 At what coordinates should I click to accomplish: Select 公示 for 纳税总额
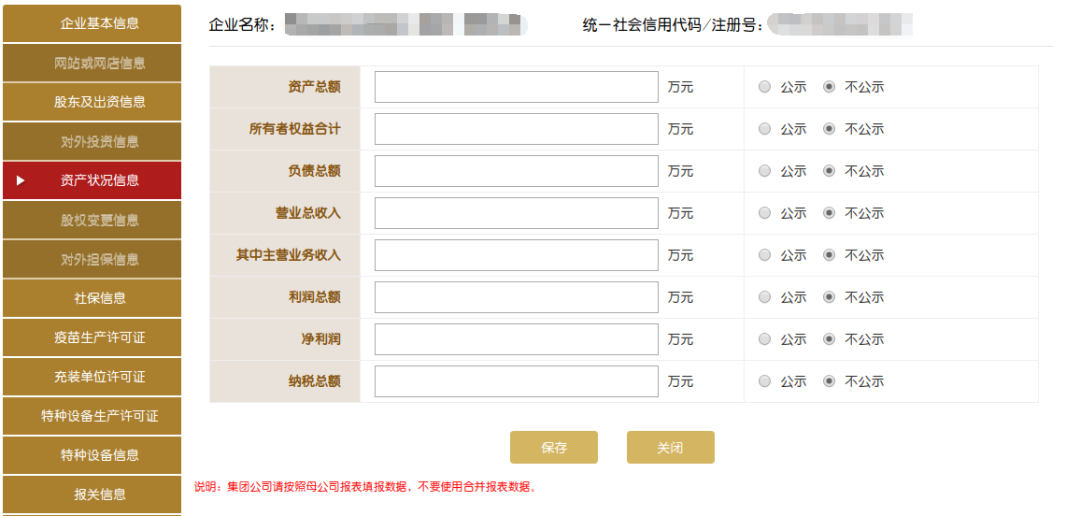[x=765, y=381]
